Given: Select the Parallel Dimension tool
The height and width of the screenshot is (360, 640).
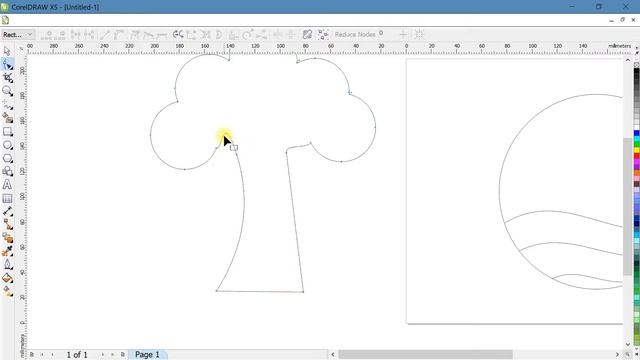Looking at the screenshot, I should [7, 211].
